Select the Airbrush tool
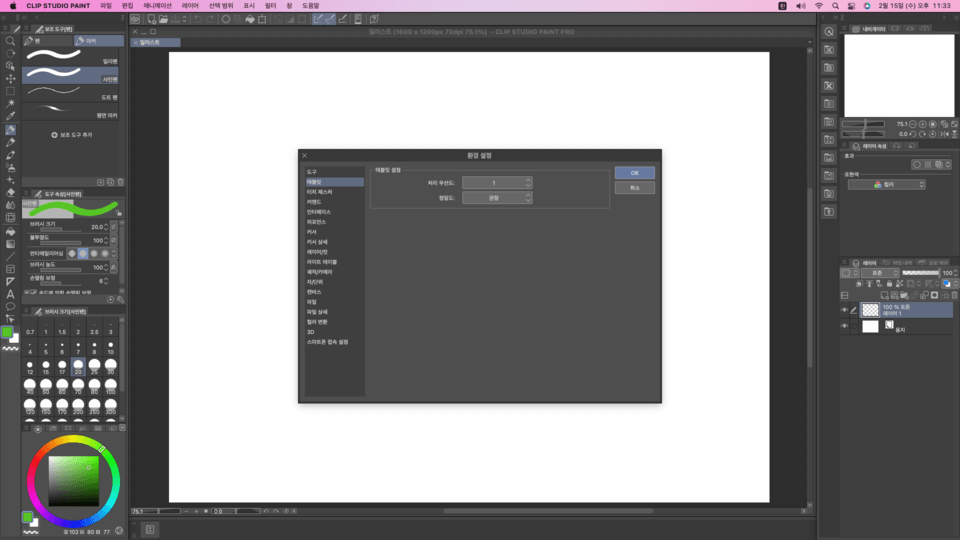960x540 pixels. [10, 167]
